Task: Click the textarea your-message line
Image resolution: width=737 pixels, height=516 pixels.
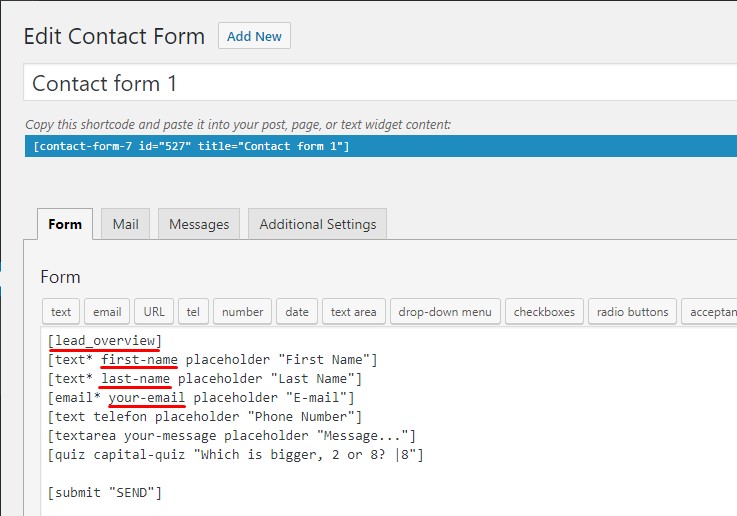Action: (232, 436)
